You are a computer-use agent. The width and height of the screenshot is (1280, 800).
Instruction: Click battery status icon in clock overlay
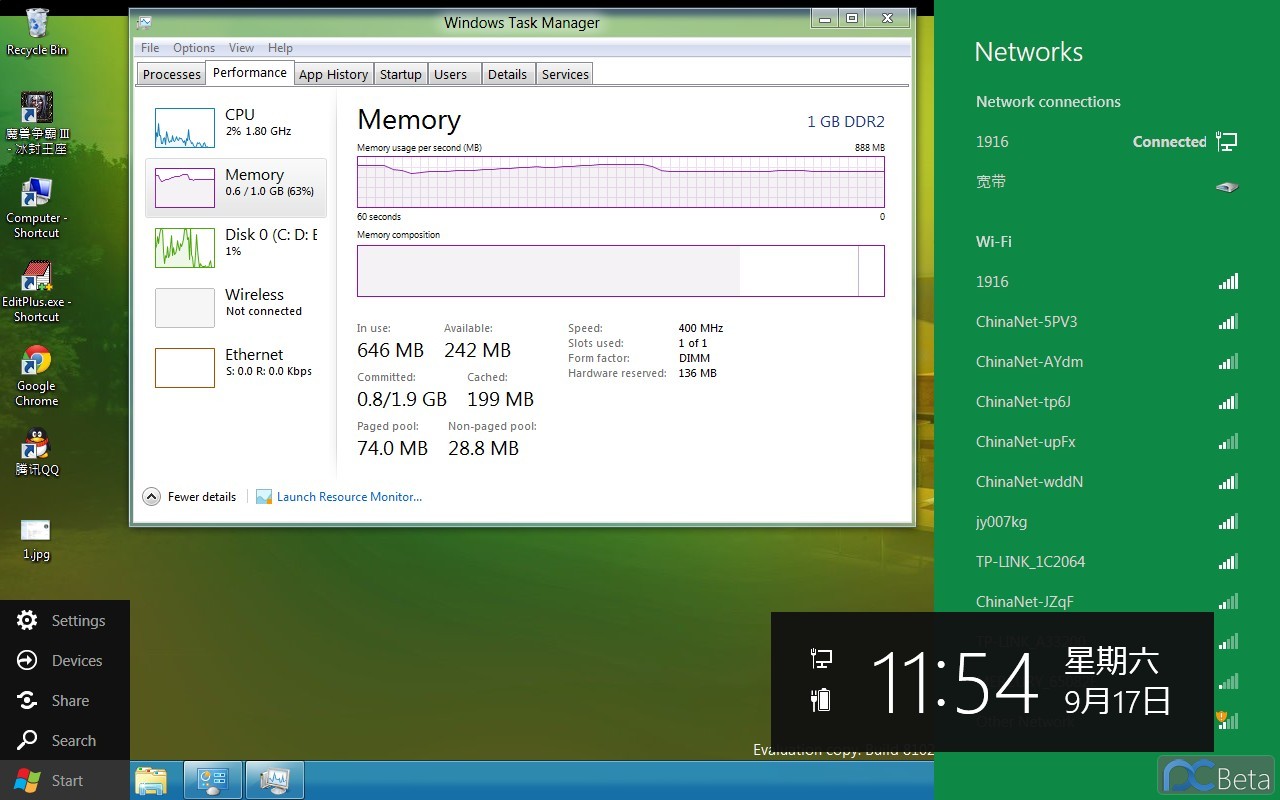[821, 699]
